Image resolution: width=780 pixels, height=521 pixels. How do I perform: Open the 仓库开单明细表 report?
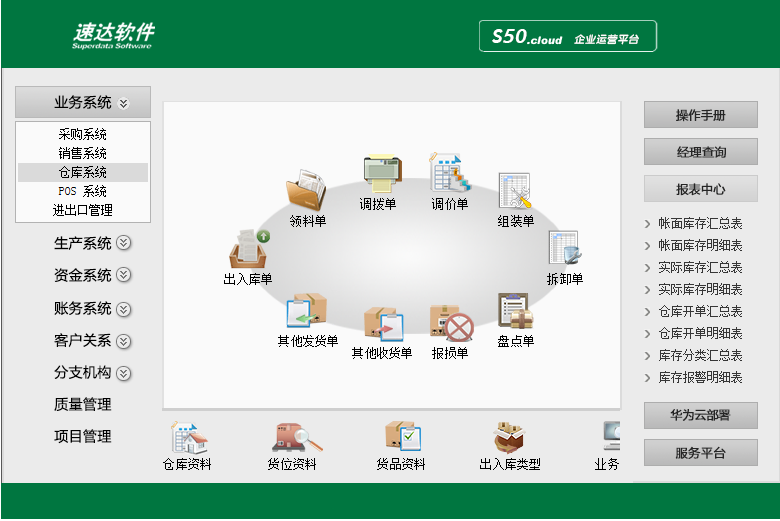(x=700, y=333)
